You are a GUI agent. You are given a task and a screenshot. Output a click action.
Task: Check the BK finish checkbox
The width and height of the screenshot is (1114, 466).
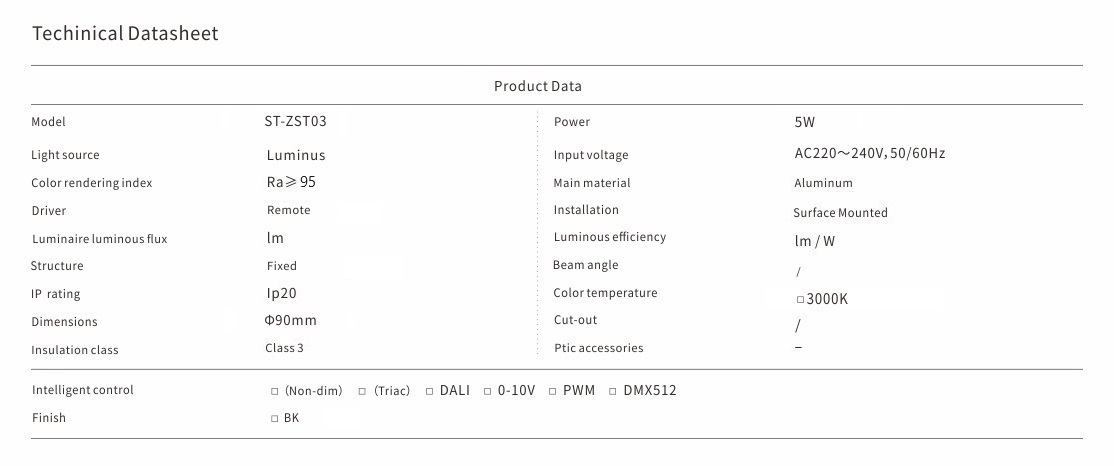(275, 419)
